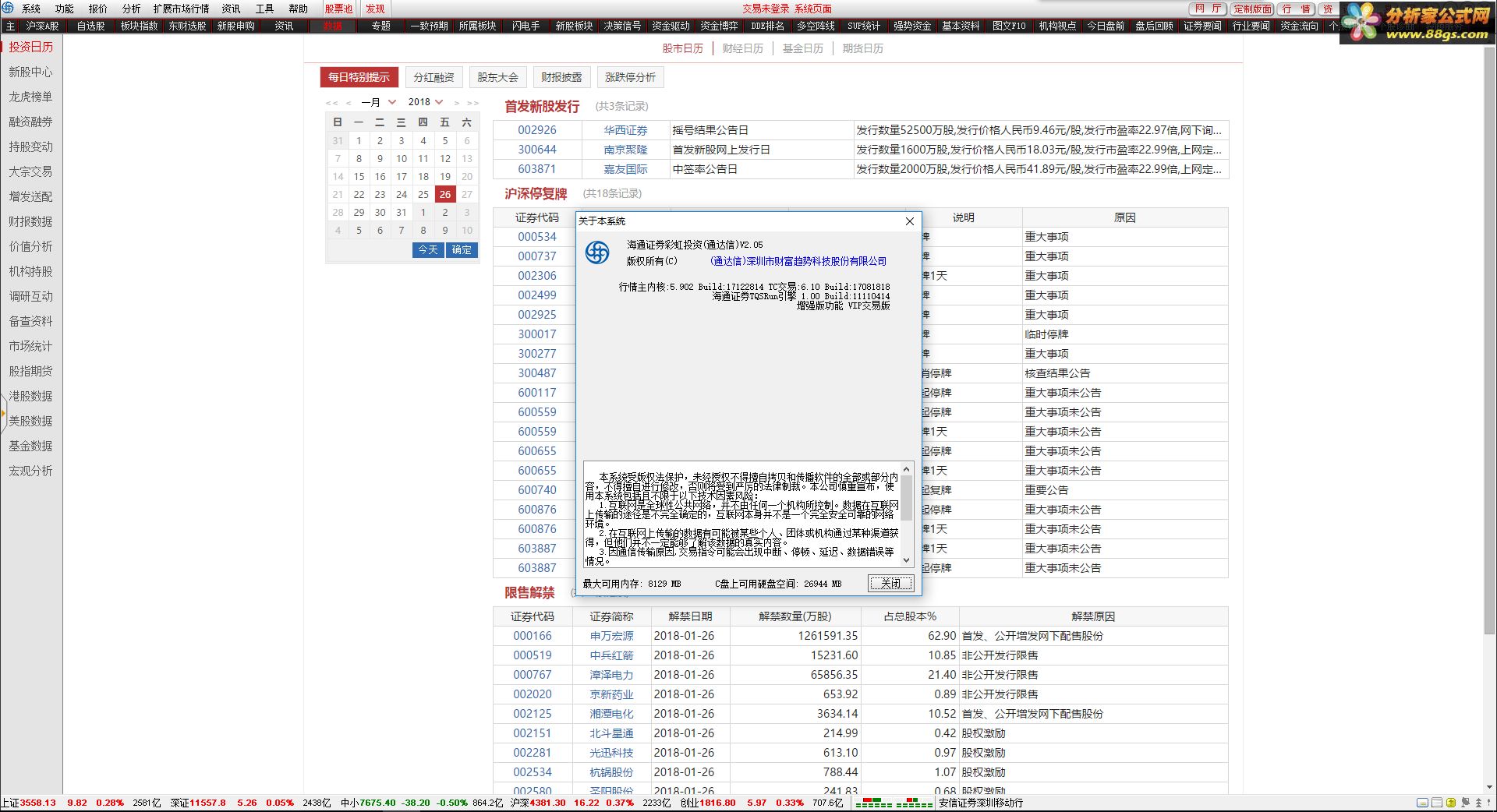Select the 涨跌停分析 tab
This screenshot has height=812, width=1497.
coord(631,77)
